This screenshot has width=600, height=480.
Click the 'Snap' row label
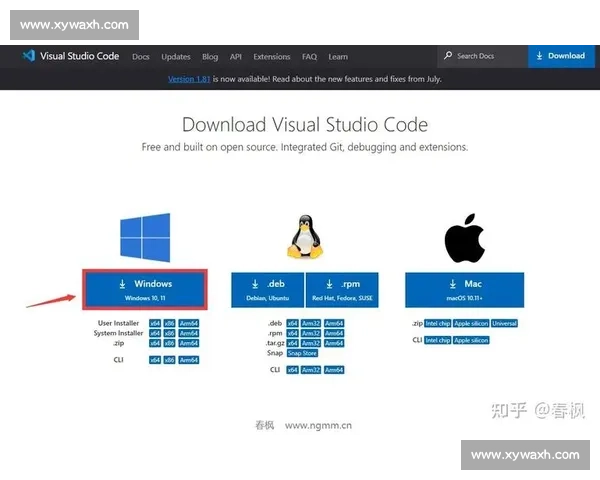(x=275, y=353)
